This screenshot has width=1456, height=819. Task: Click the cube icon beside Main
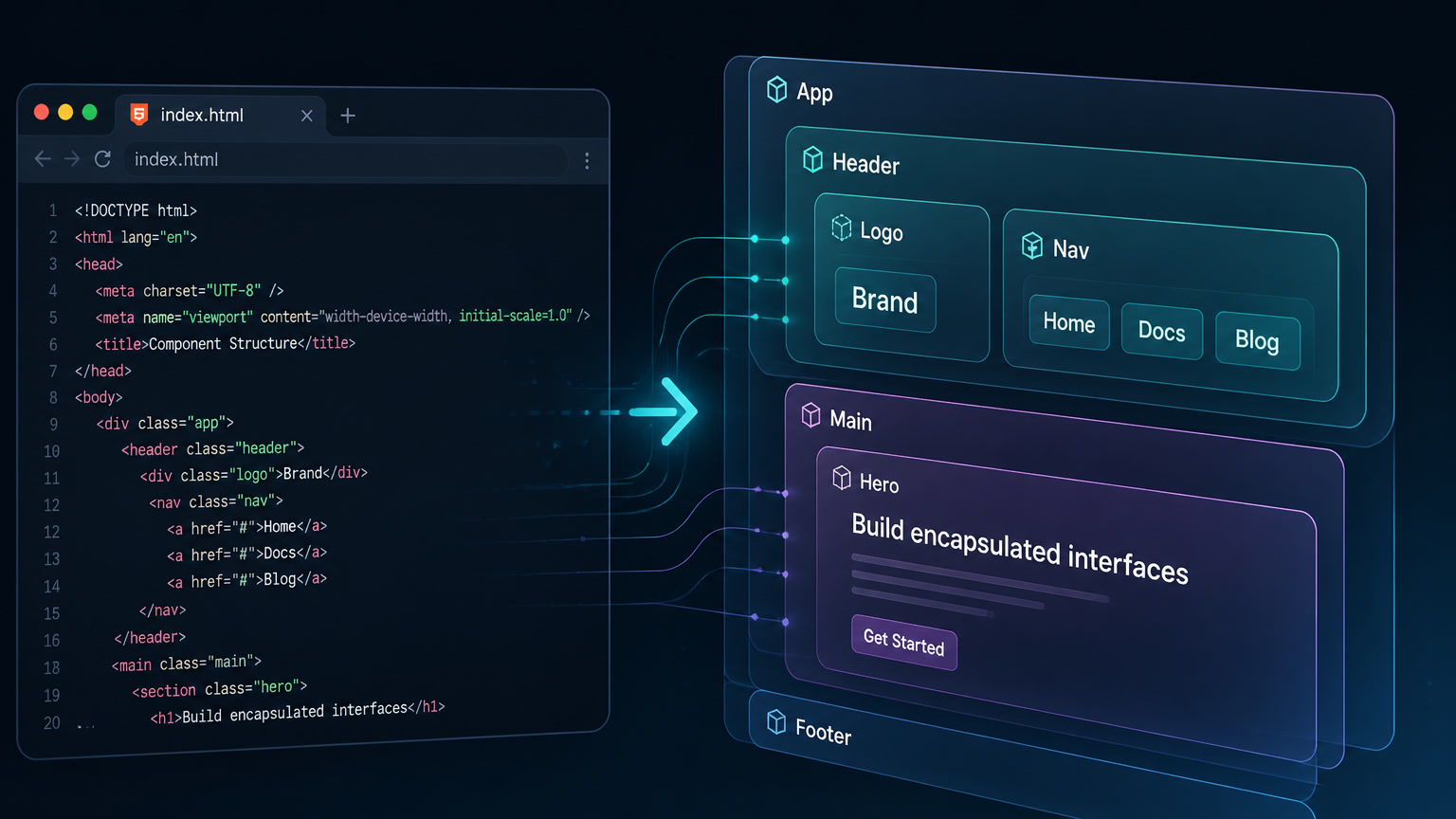[810, 415]
